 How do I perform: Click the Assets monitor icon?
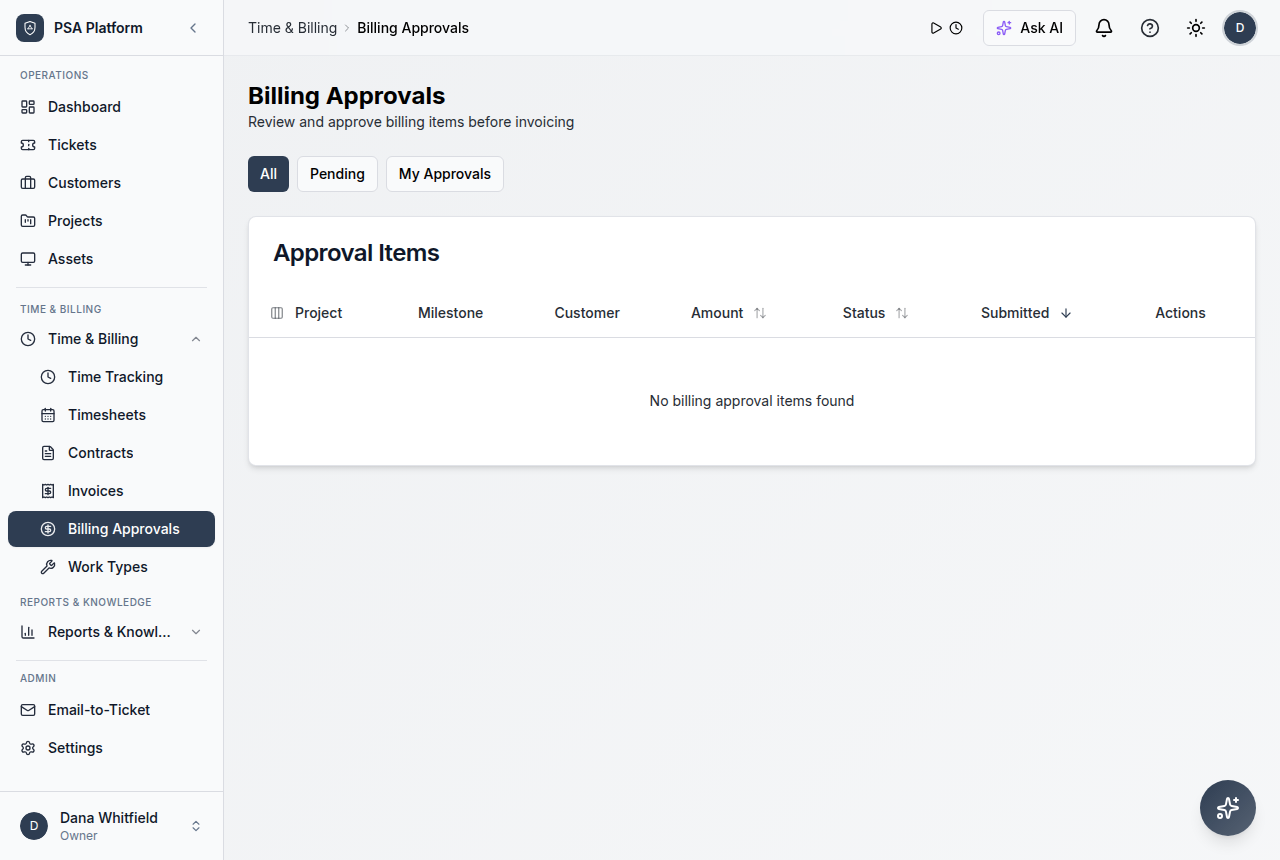(x=28, y=259)
